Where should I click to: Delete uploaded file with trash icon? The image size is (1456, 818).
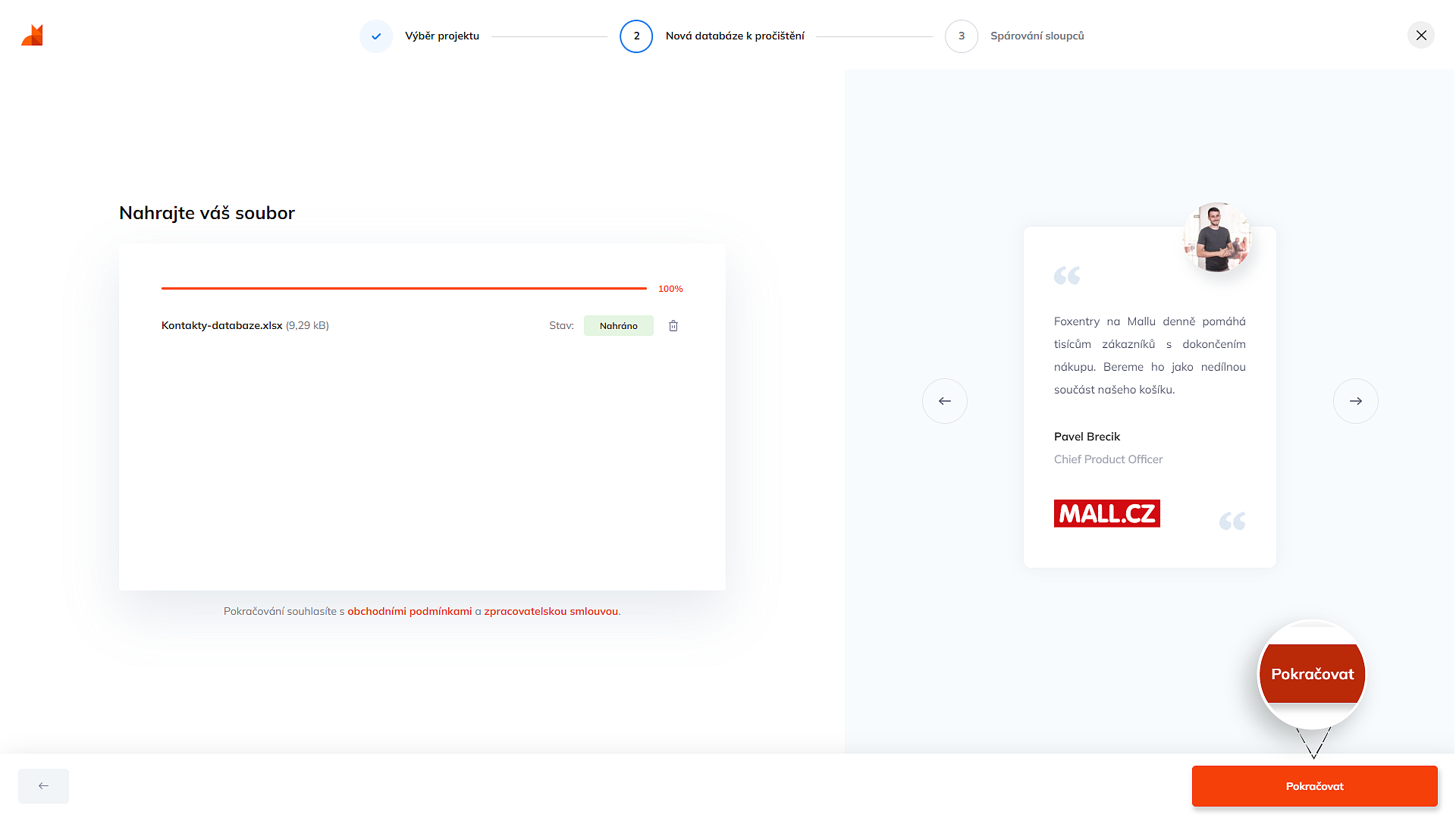[673, 326]
